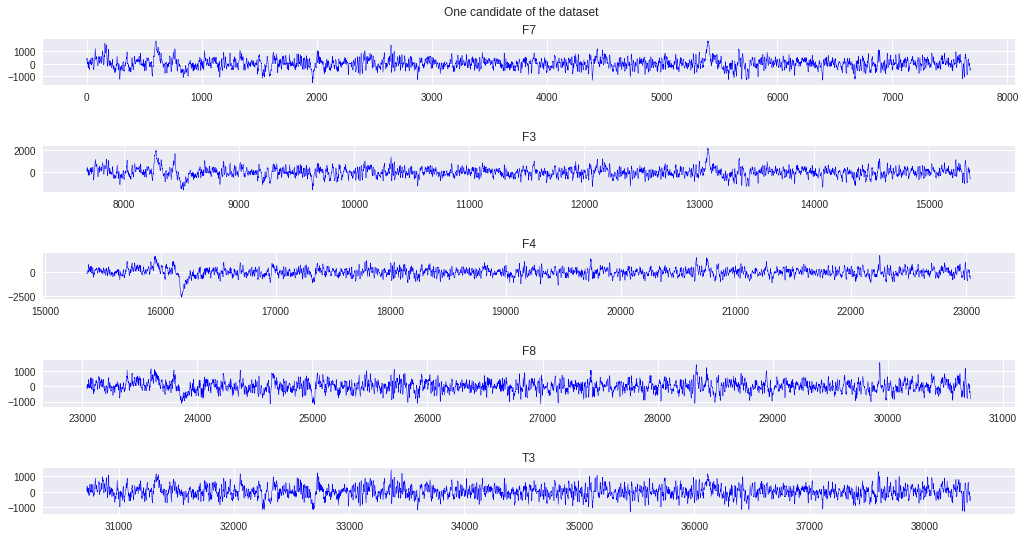This screenshot has width=1025, height=538.
Task: Click the F3 channel signal plot
Action: (528, 169)
